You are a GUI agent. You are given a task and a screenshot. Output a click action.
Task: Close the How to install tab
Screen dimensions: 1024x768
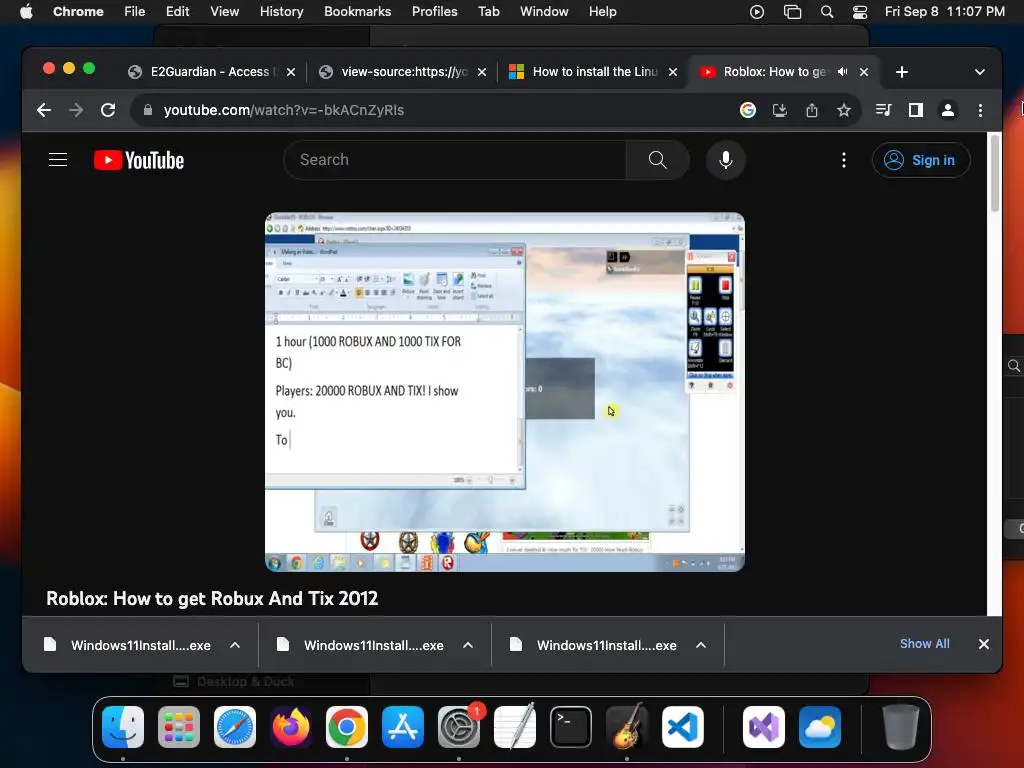pyautogui.click(x=673, y=72)
